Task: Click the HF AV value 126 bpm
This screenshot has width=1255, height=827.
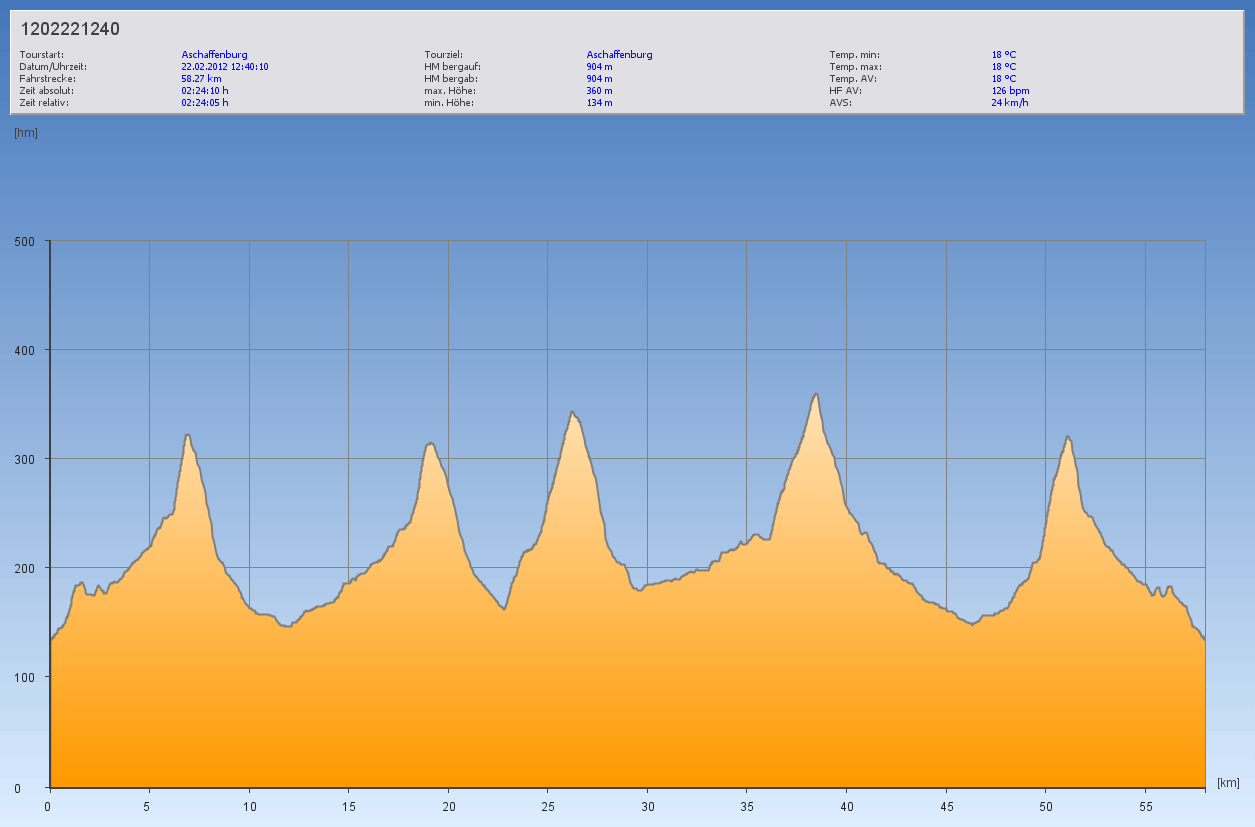Action: (1010, 91)
